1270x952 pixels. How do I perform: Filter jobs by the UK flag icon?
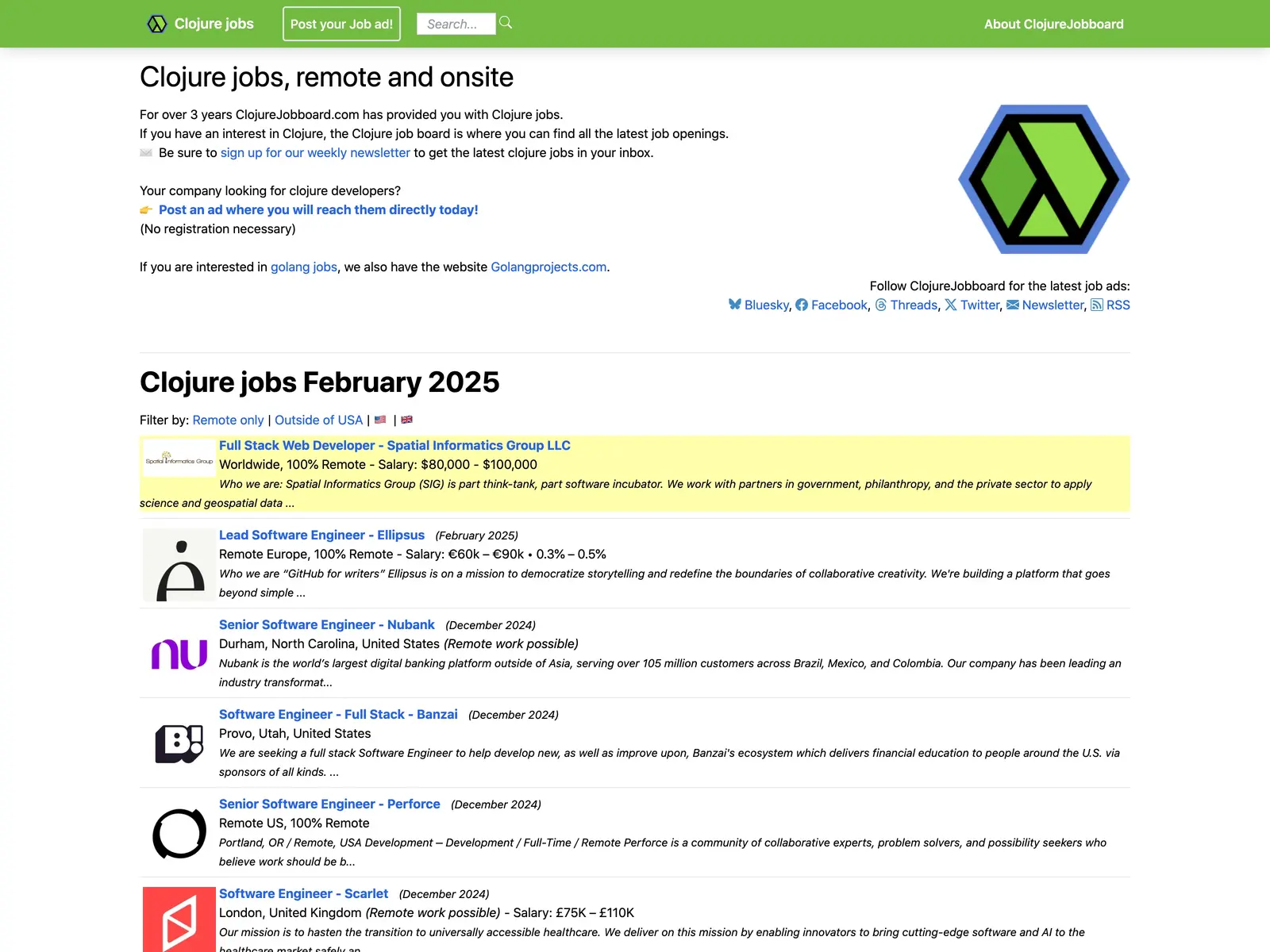pos(406,420)
